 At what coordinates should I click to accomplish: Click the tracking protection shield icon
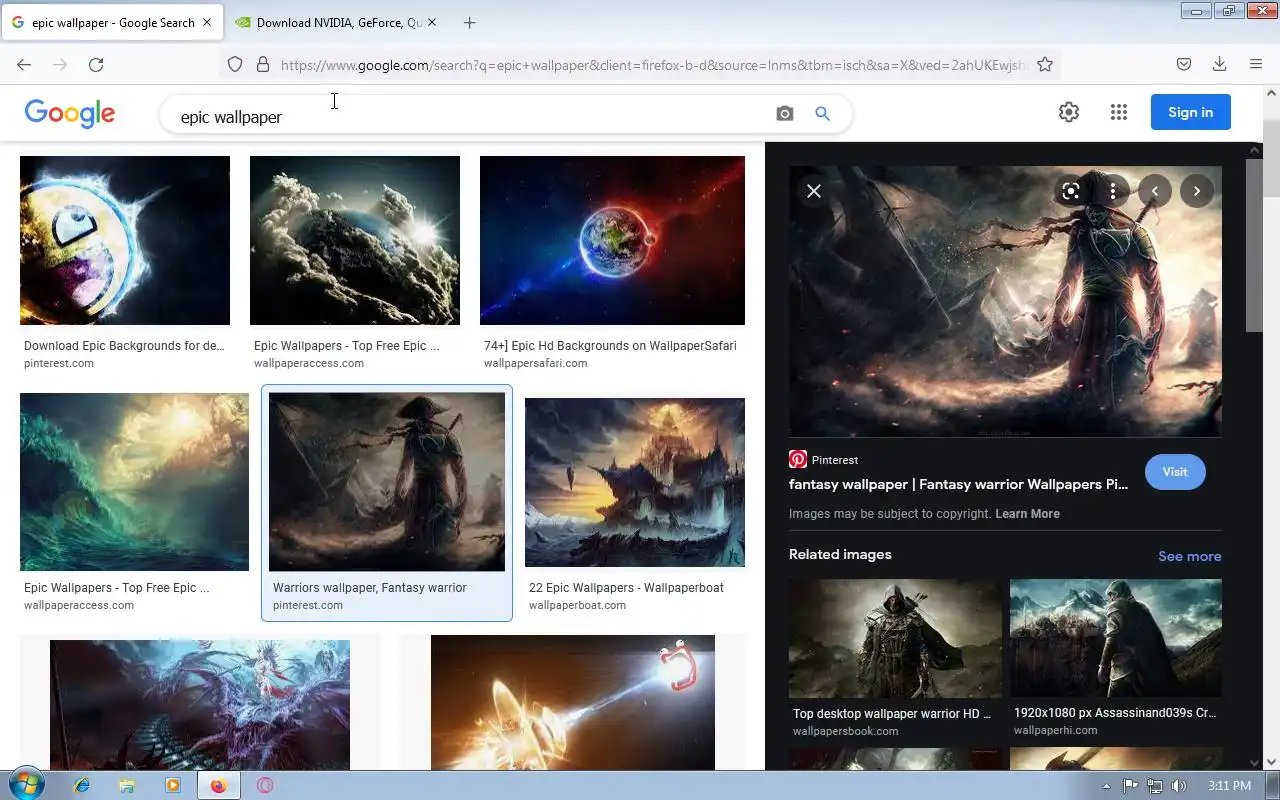[x=235, y=64]
